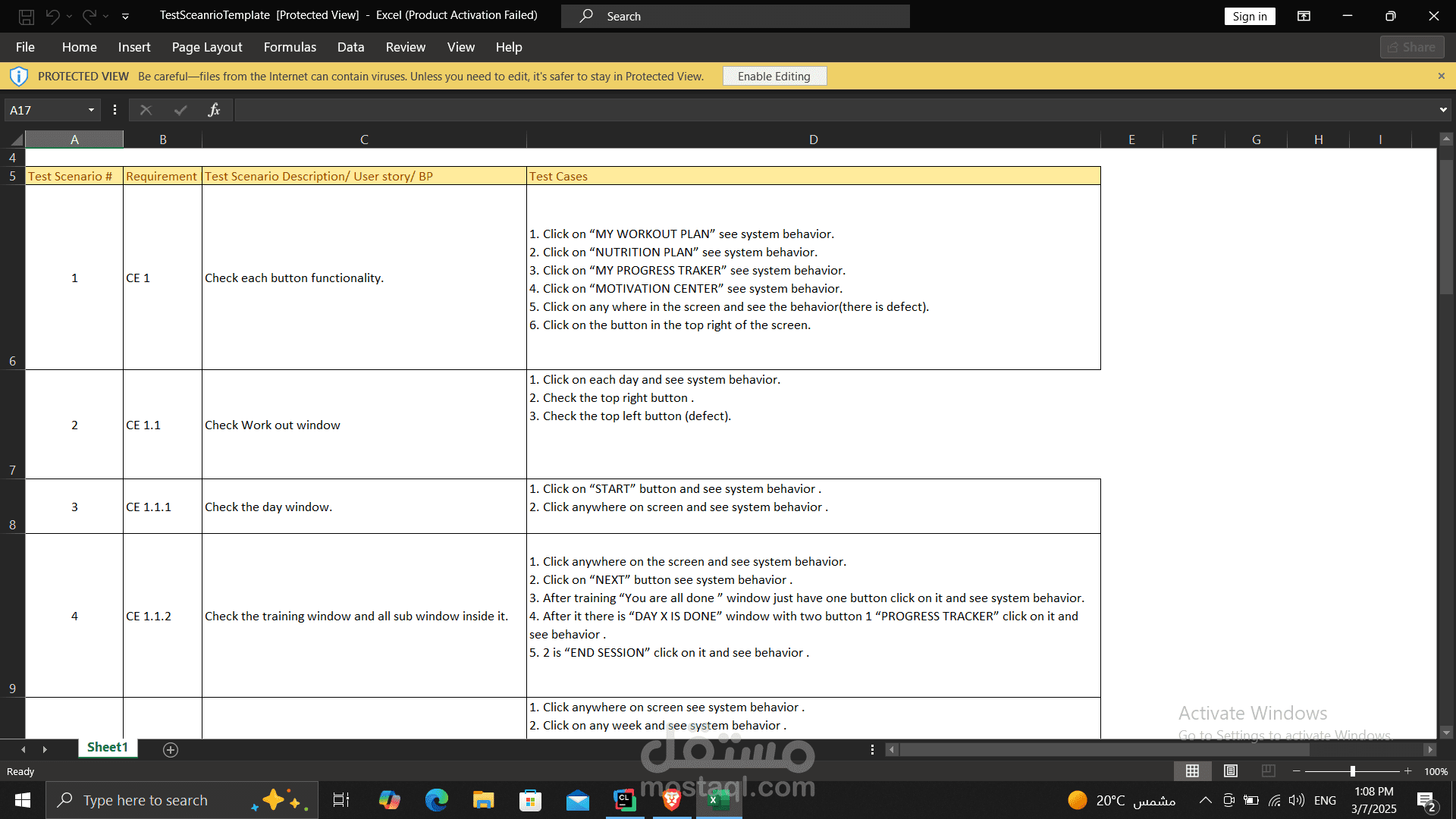
Task: Click the Undo arrow icon
Action: point(52,16)
